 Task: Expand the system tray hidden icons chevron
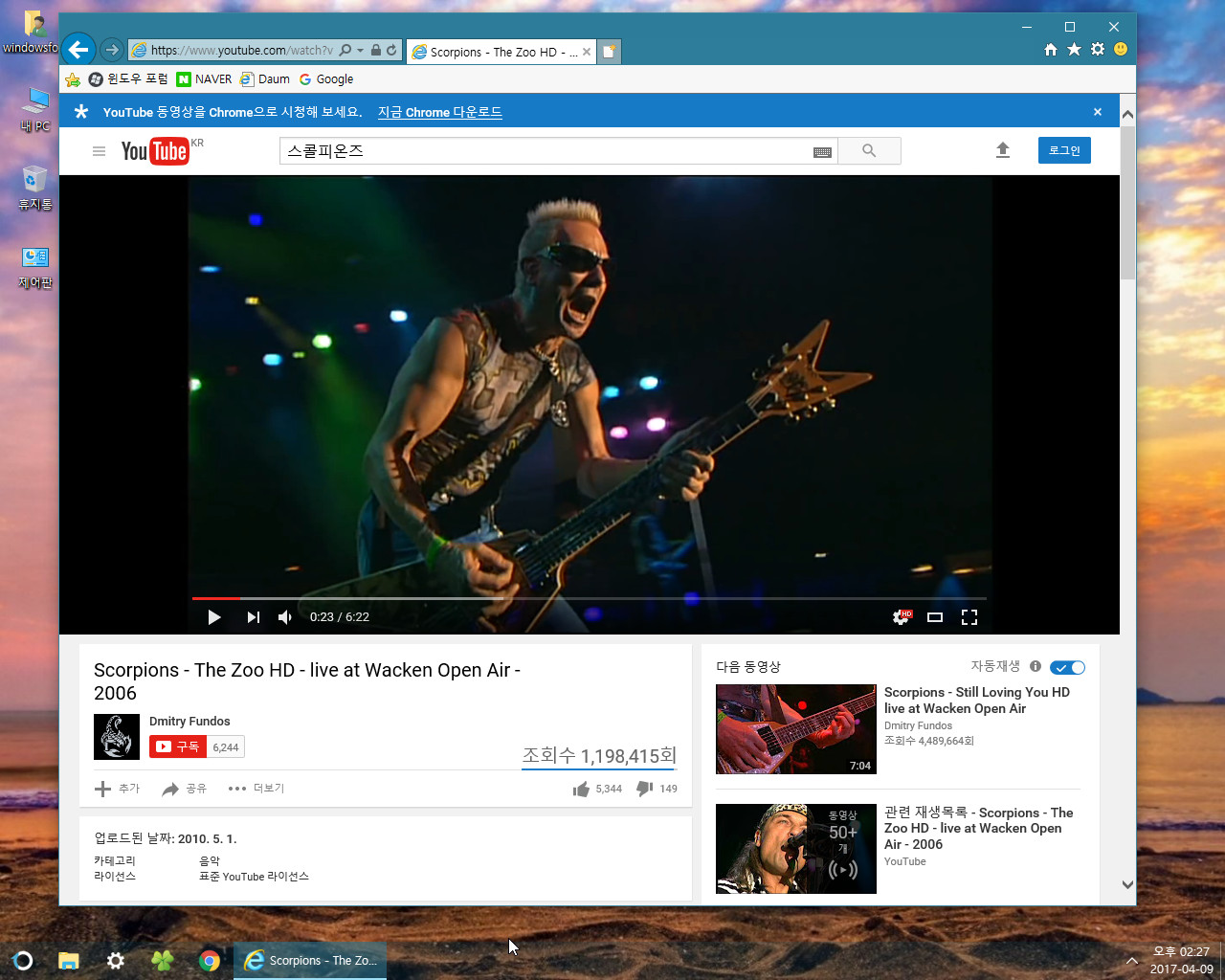(x=1132, y=960)
